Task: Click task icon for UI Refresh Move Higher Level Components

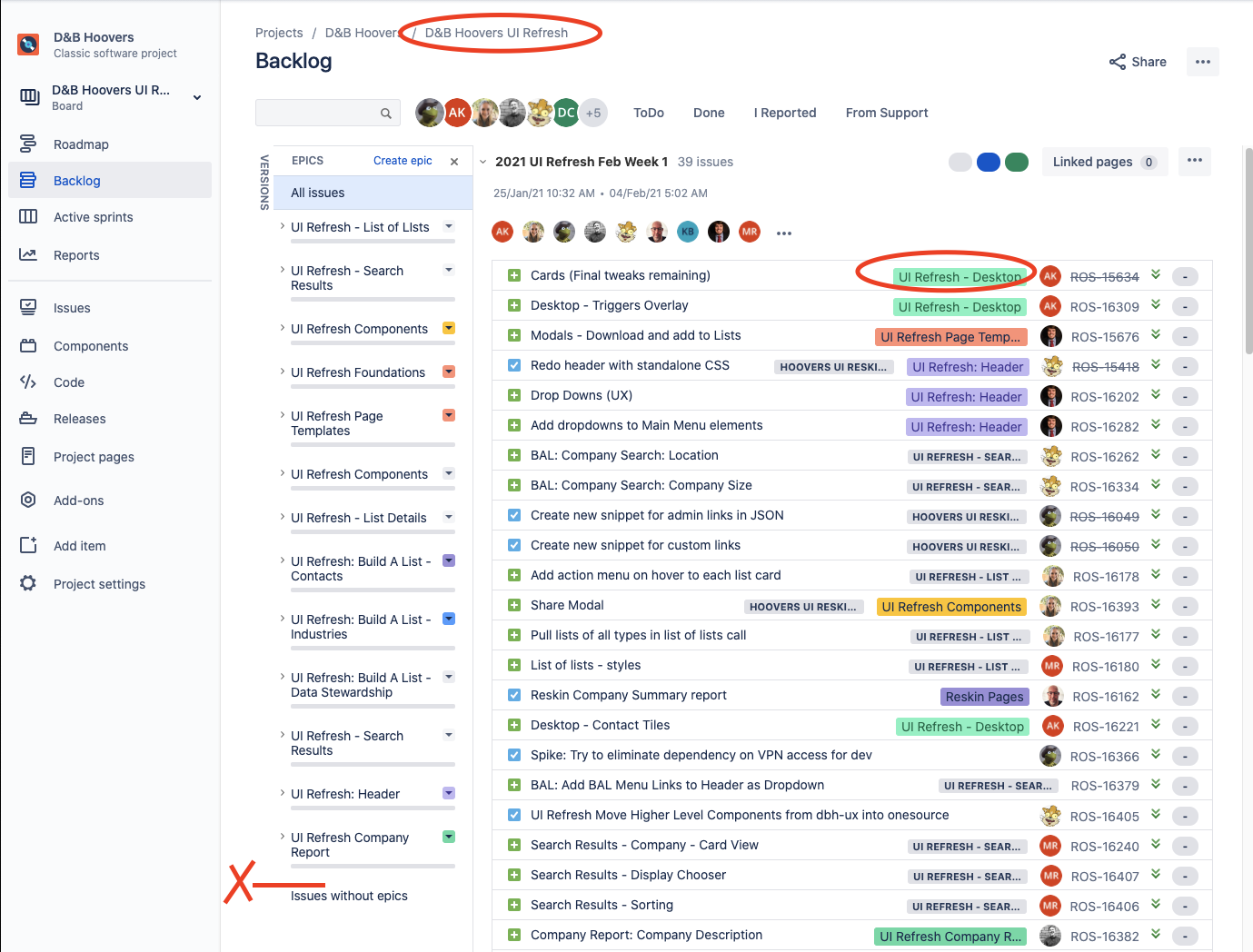Action: click(514, 815)
